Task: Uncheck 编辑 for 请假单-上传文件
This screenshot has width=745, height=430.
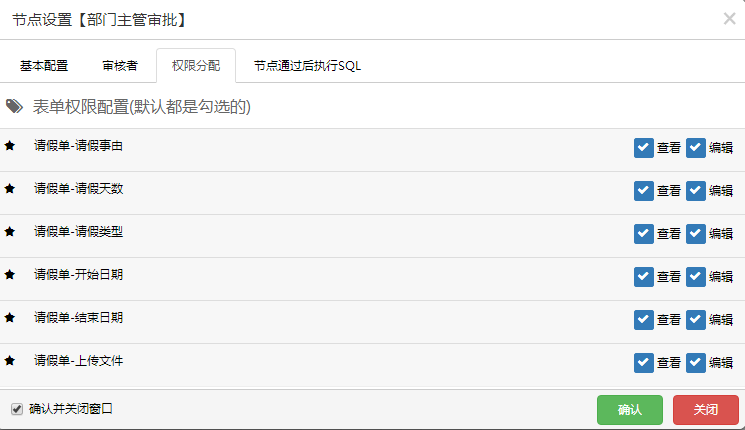Action: tap(696, 363)
